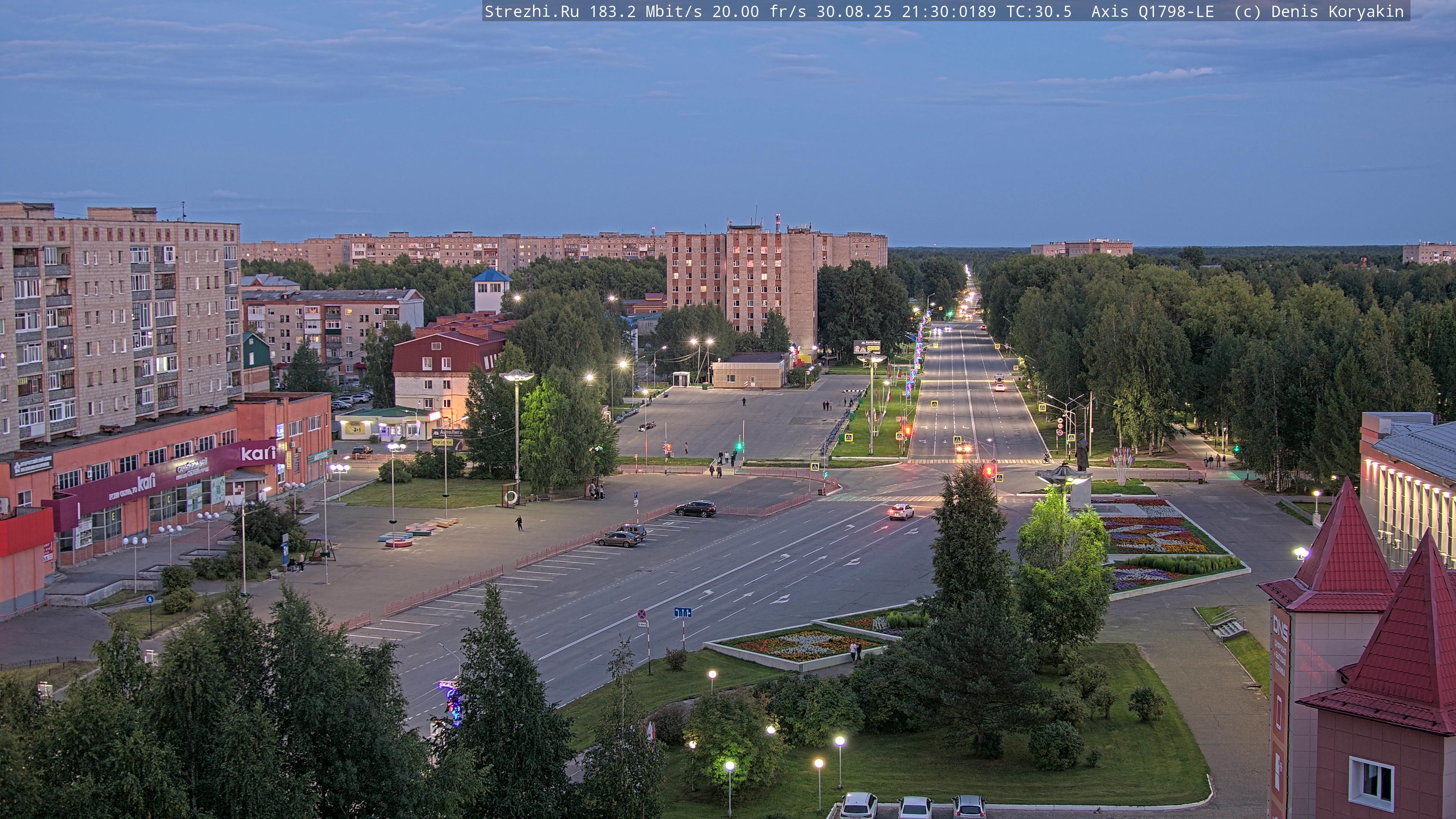Viewport: 1456px width, 819px height.
Task: Click the Strezhi.Ru overlay text
Action: pos(531,11)
